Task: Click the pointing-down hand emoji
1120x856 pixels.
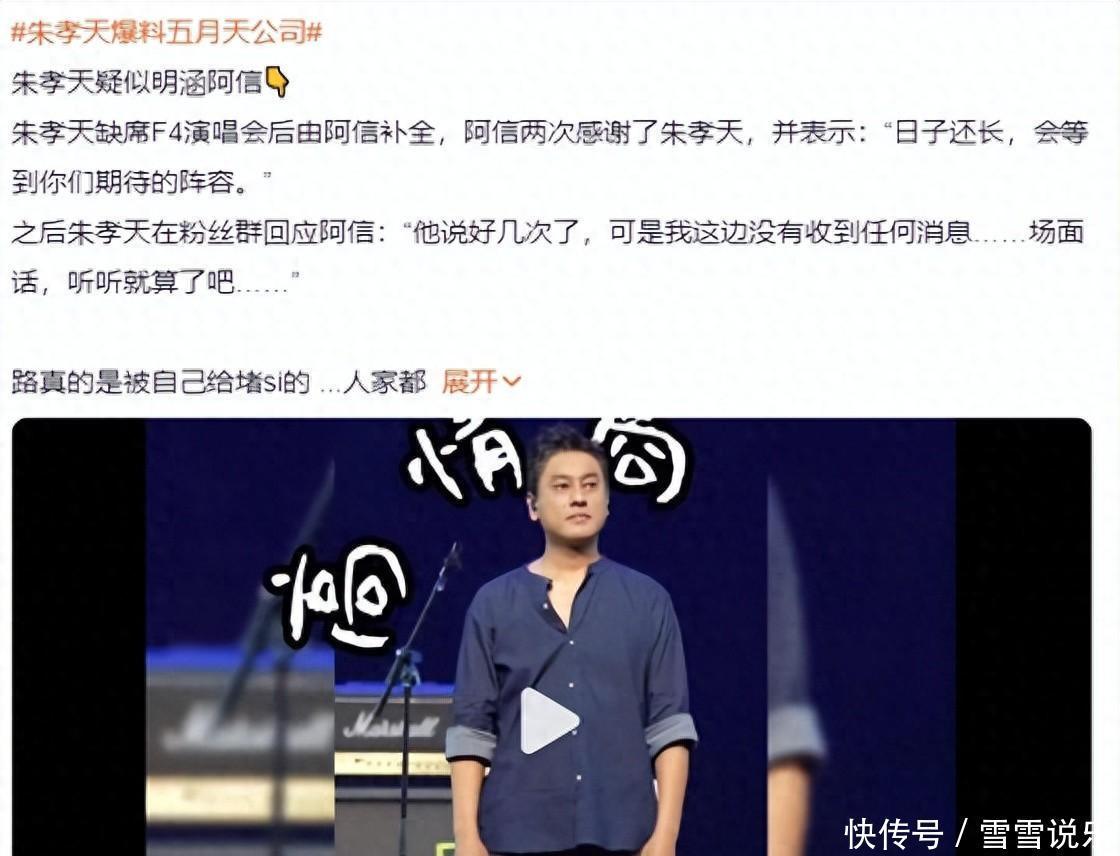Action: click(x=277, y=82)
